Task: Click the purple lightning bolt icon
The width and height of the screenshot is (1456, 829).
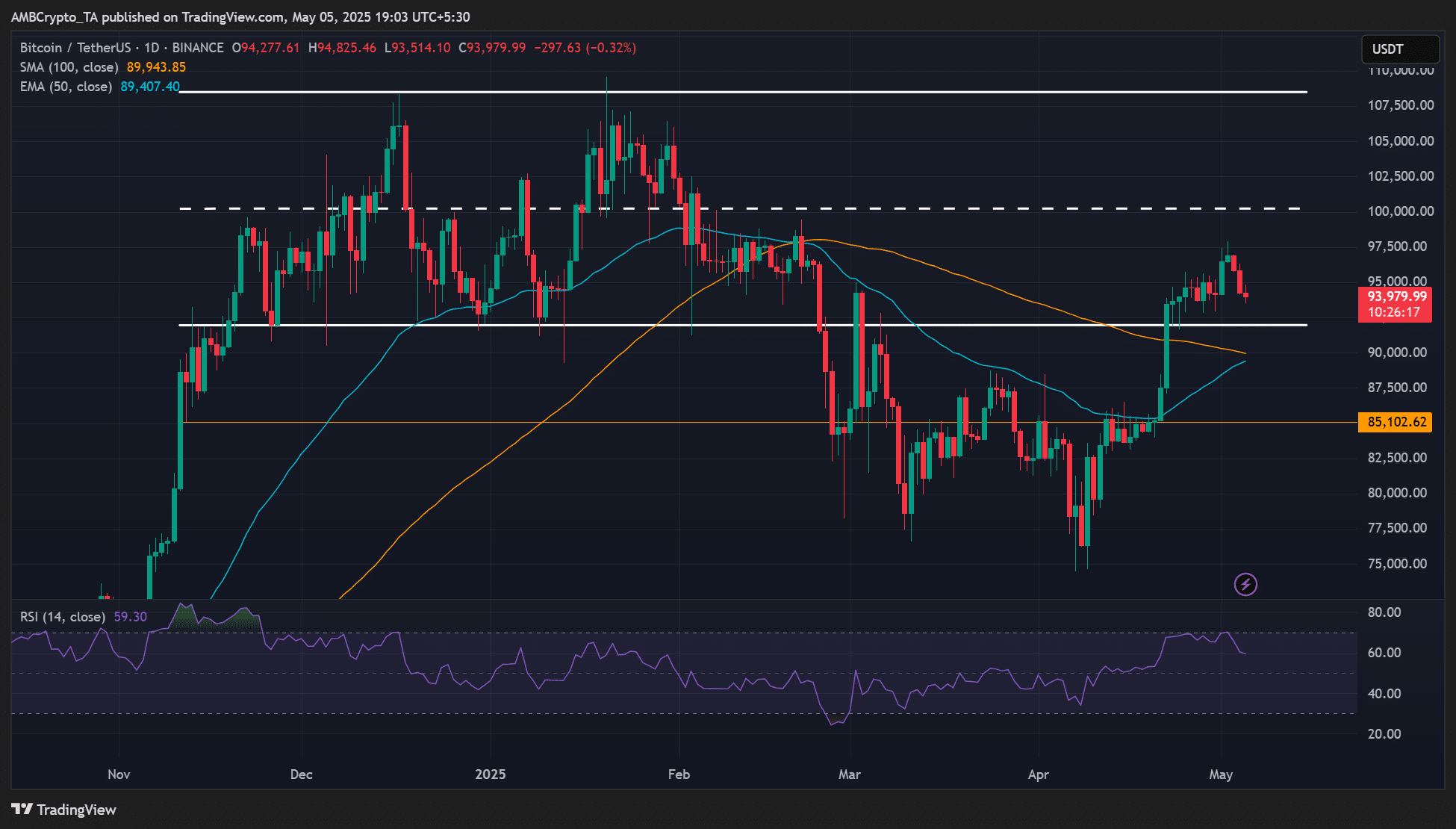Action: click(1245, 584)
